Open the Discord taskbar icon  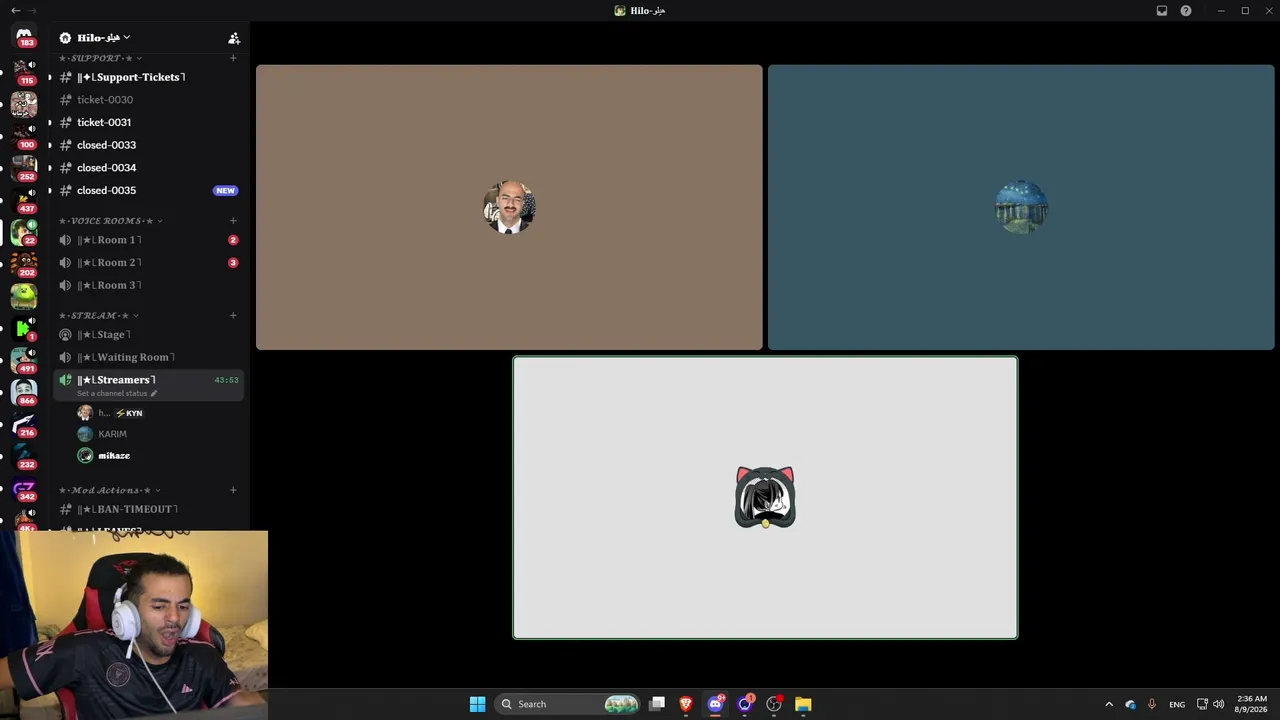point(715,704)
